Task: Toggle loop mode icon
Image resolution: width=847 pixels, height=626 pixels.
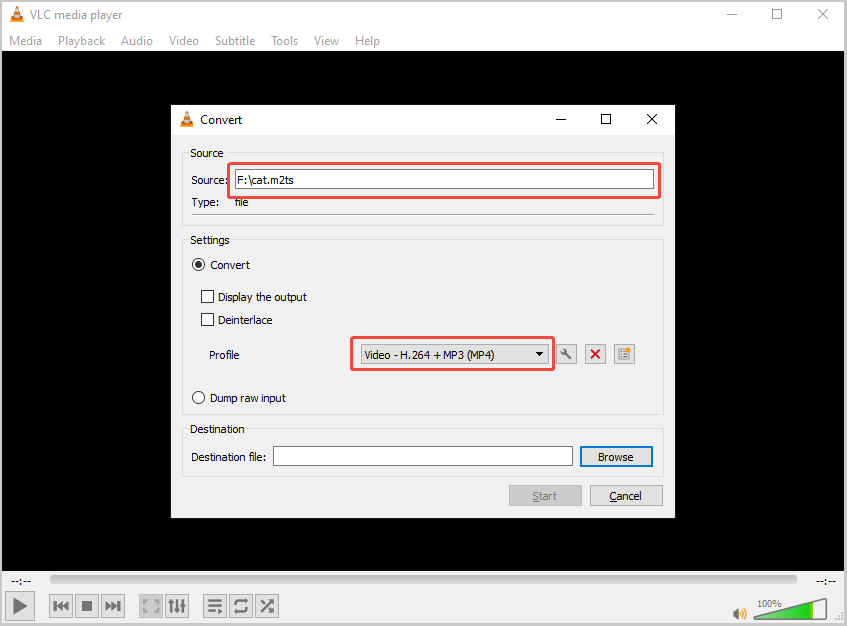Action: (241, 606)
